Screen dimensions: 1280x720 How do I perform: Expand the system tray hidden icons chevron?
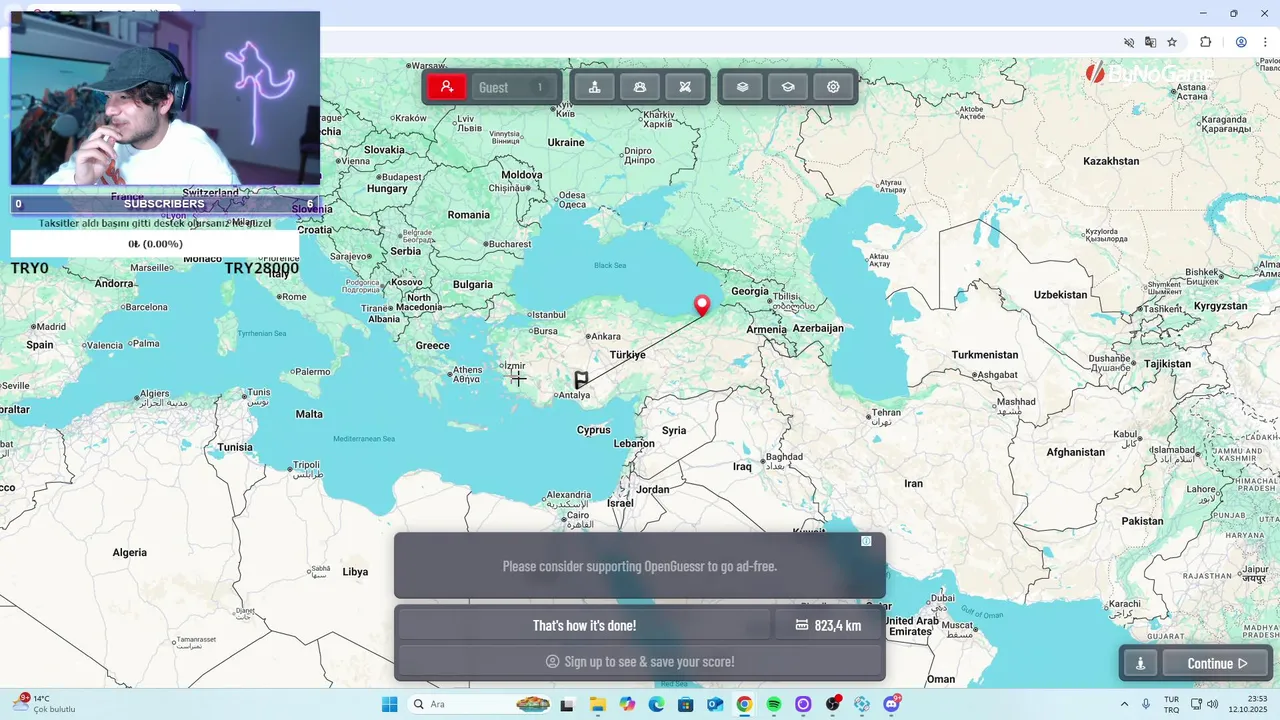1124,704
